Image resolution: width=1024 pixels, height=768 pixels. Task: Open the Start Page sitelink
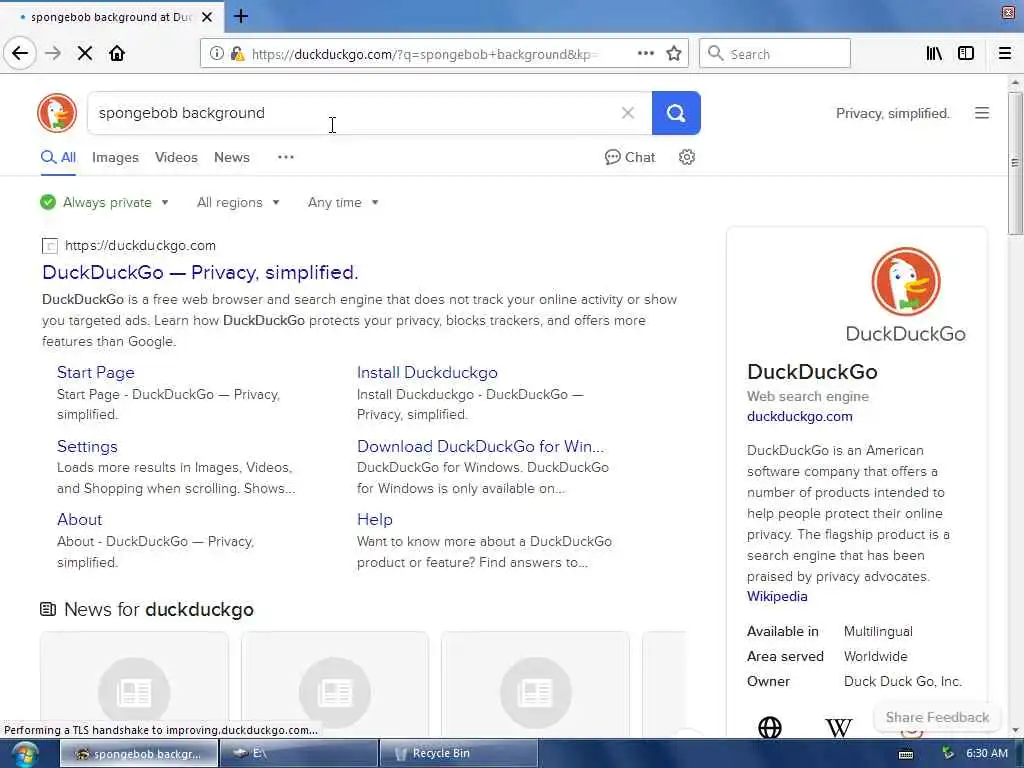[95, 372]
